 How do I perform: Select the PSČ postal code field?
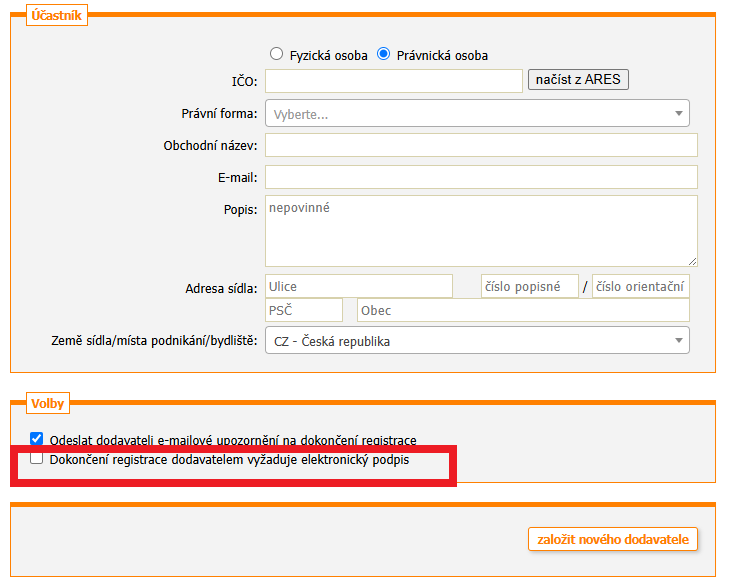point(304,311)
